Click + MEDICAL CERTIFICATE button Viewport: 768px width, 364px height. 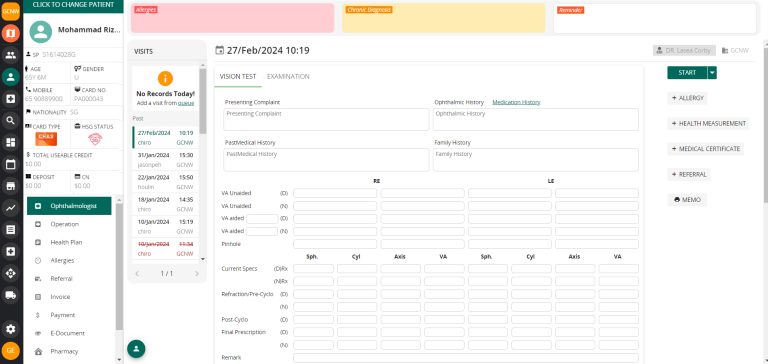706,148
